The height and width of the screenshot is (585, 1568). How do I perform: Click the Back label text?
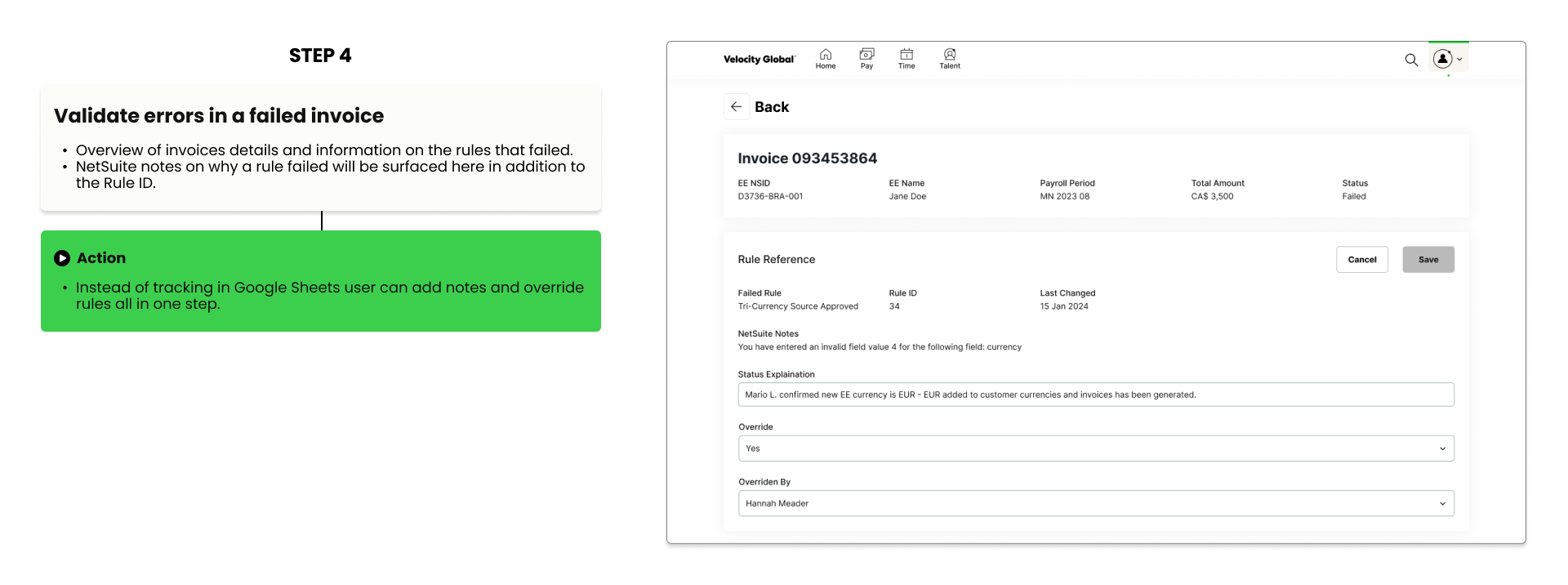click(x=772, y=107)
